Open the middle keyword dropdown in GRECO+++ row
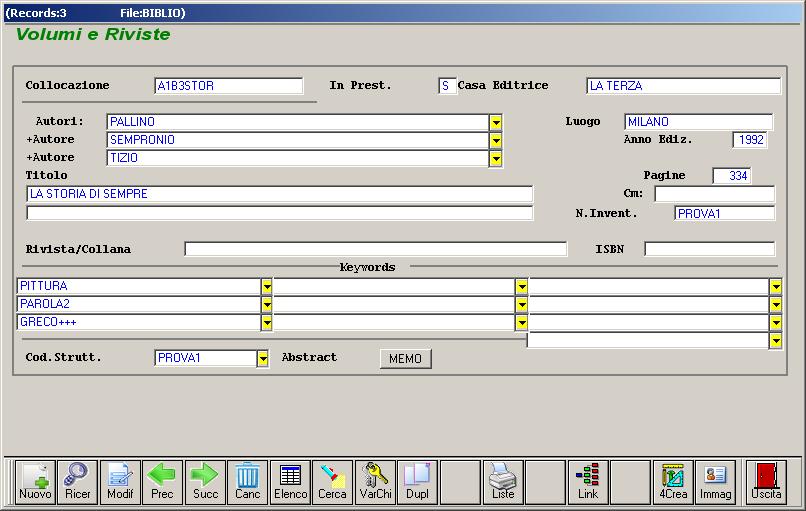Screen dimensions: 806x511 coord(521,322)
